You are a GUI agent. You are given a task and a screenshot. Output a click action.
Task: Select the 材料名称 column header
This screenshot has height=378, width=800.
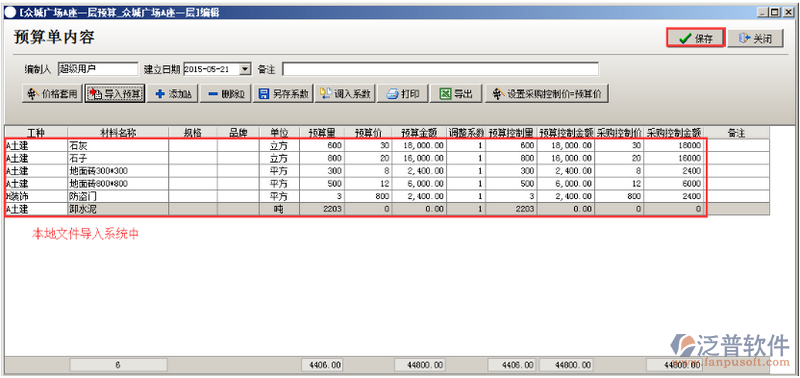click(118, 133)
